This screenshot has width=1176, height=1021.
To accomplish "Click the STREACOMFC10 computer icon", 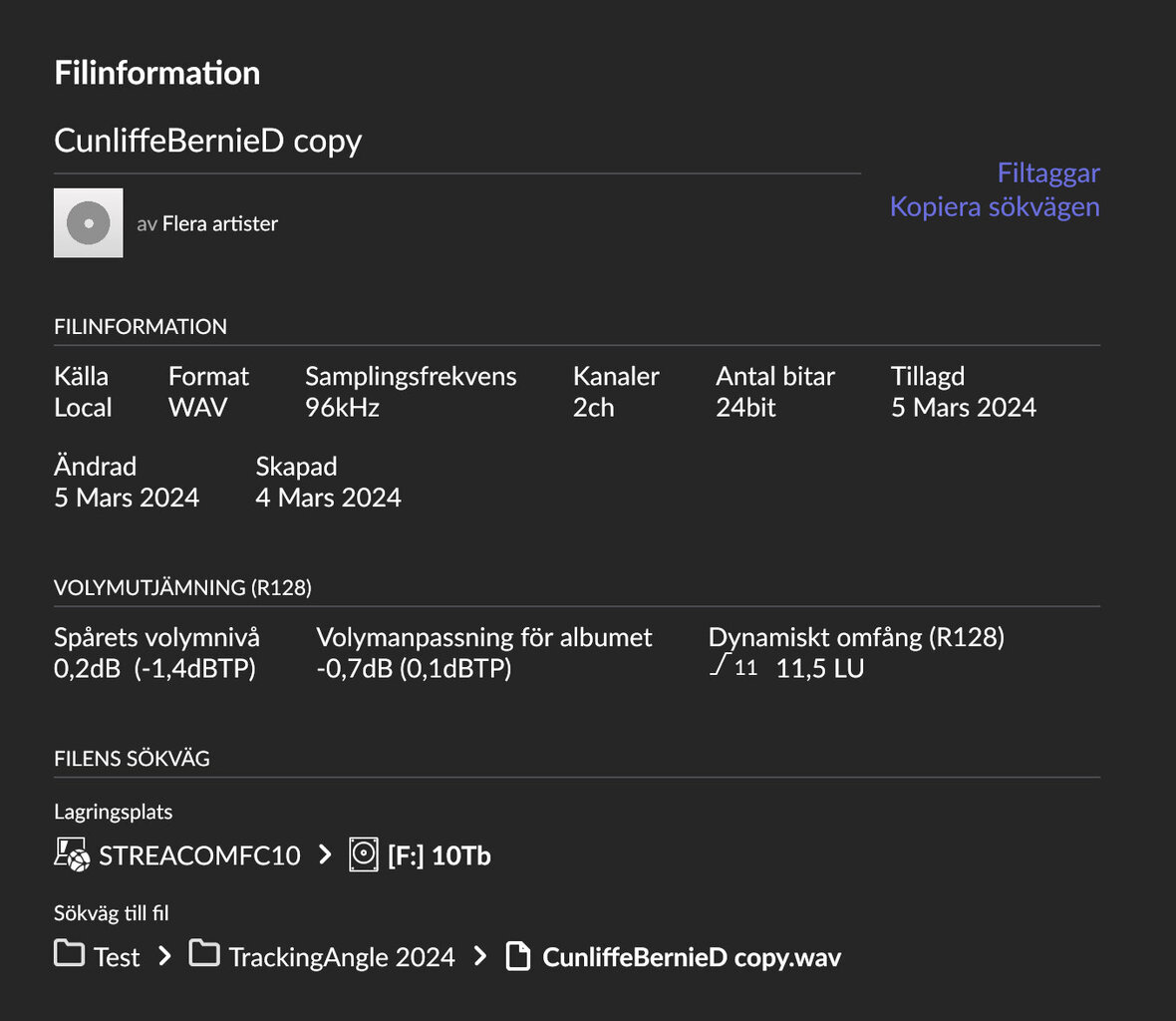I will click(x=72, y=855).
